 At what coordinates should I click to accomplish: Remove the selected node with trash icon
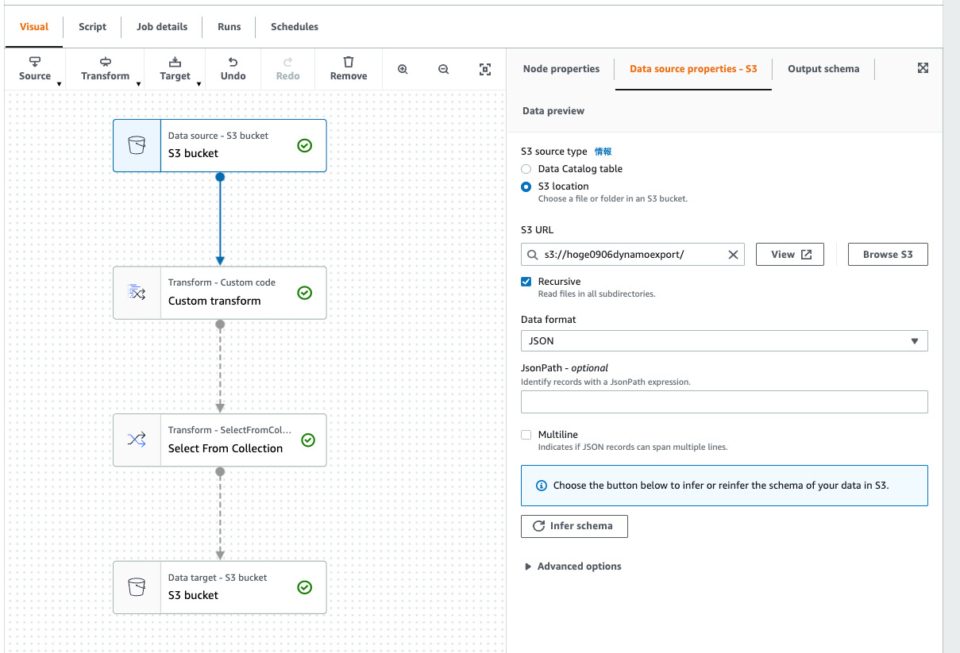coord(348,69)
